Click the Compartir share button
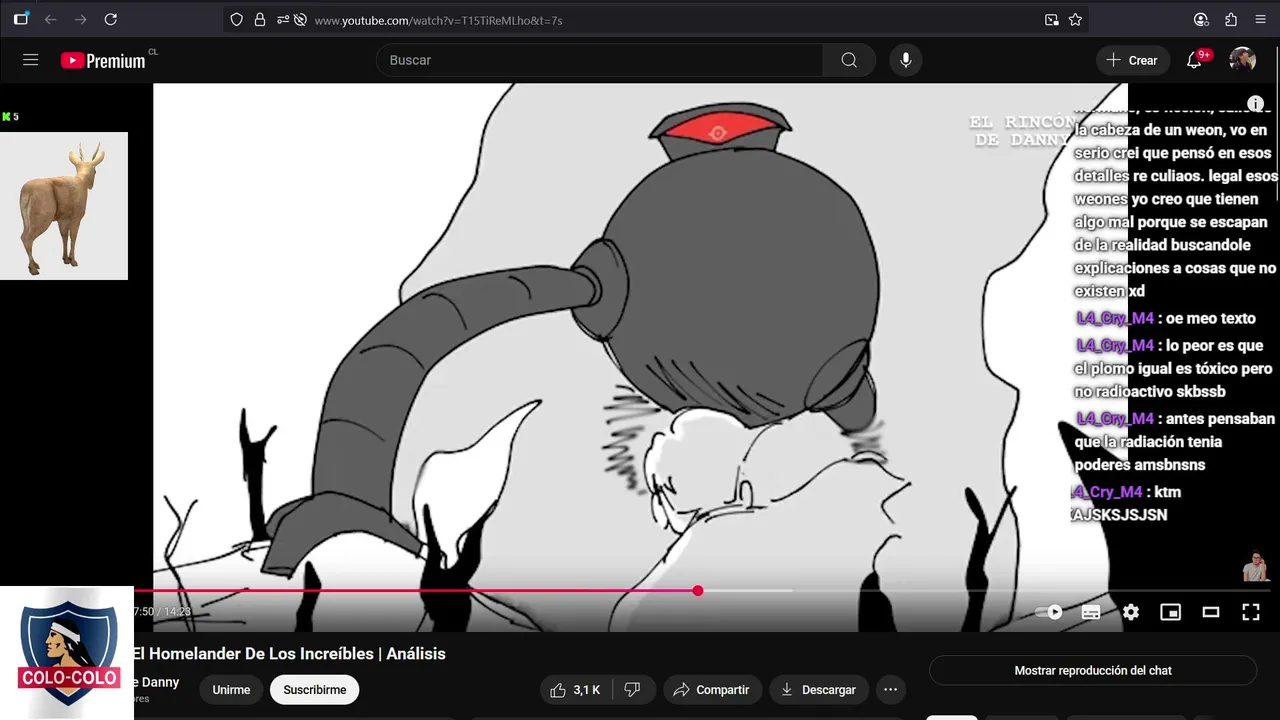The width and height of the screenshot is (1280, 720). pos(711,690)
